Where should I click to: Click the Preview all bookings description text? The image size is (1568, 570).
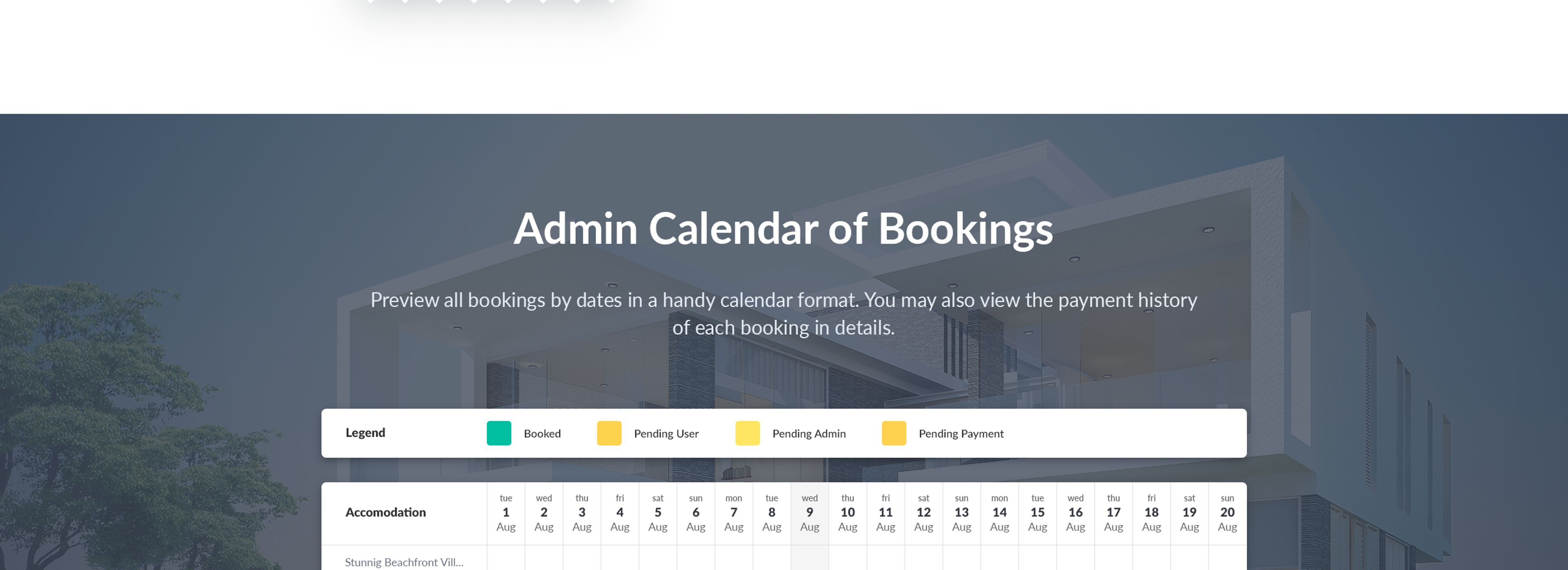tap(784, 314)
